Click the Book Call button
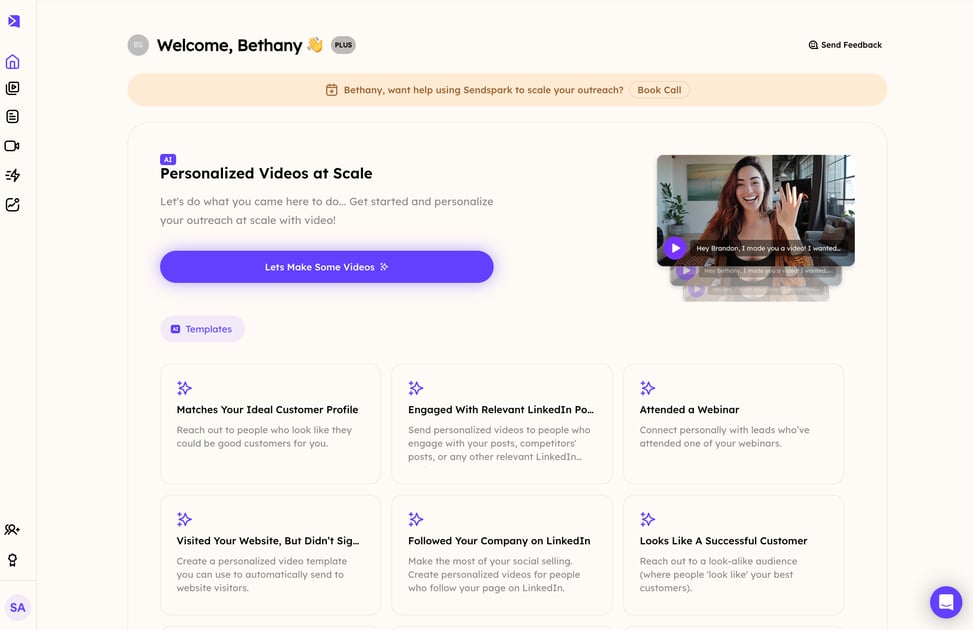Screen dimensions: 973x630 (659, 90)
